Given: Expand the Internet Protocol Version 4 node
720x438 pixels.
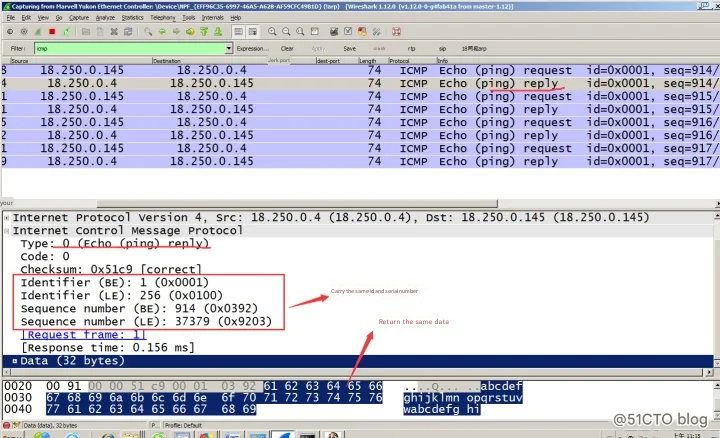Looking at the screenshot, I should (7, 218).
